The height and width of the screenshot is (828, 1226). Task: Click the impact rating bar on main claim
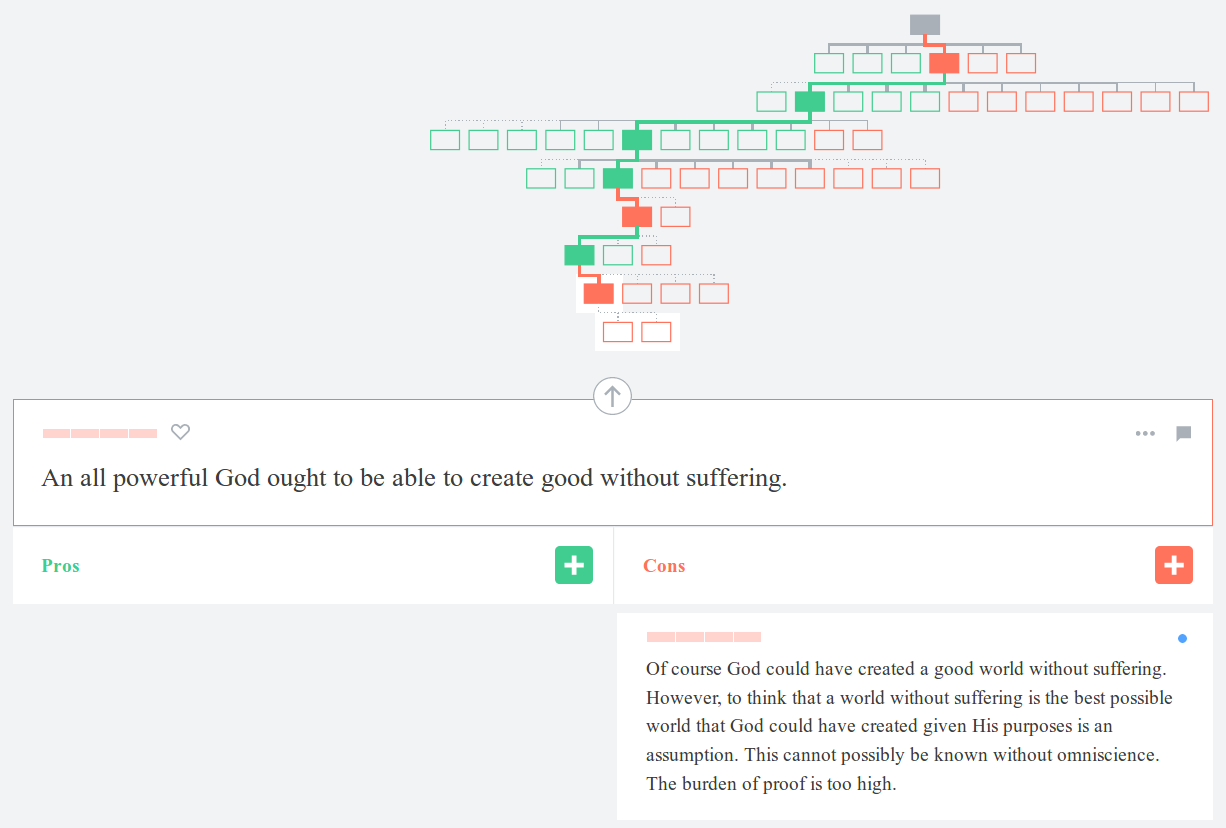[100, 433]
